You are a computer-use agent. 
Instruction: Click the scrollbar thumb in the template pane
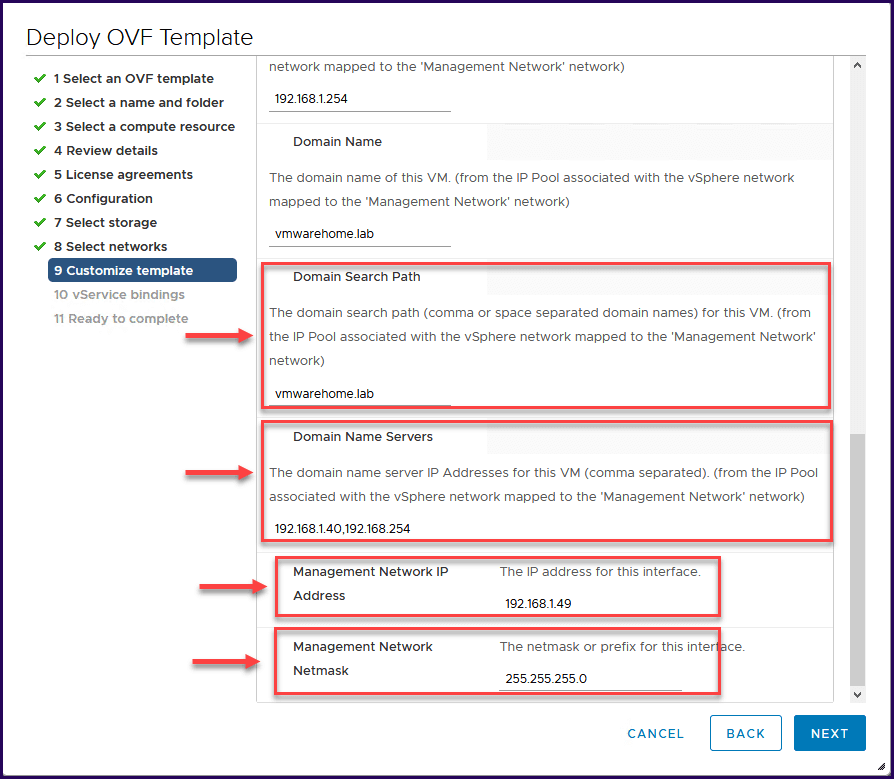(857, 559)
